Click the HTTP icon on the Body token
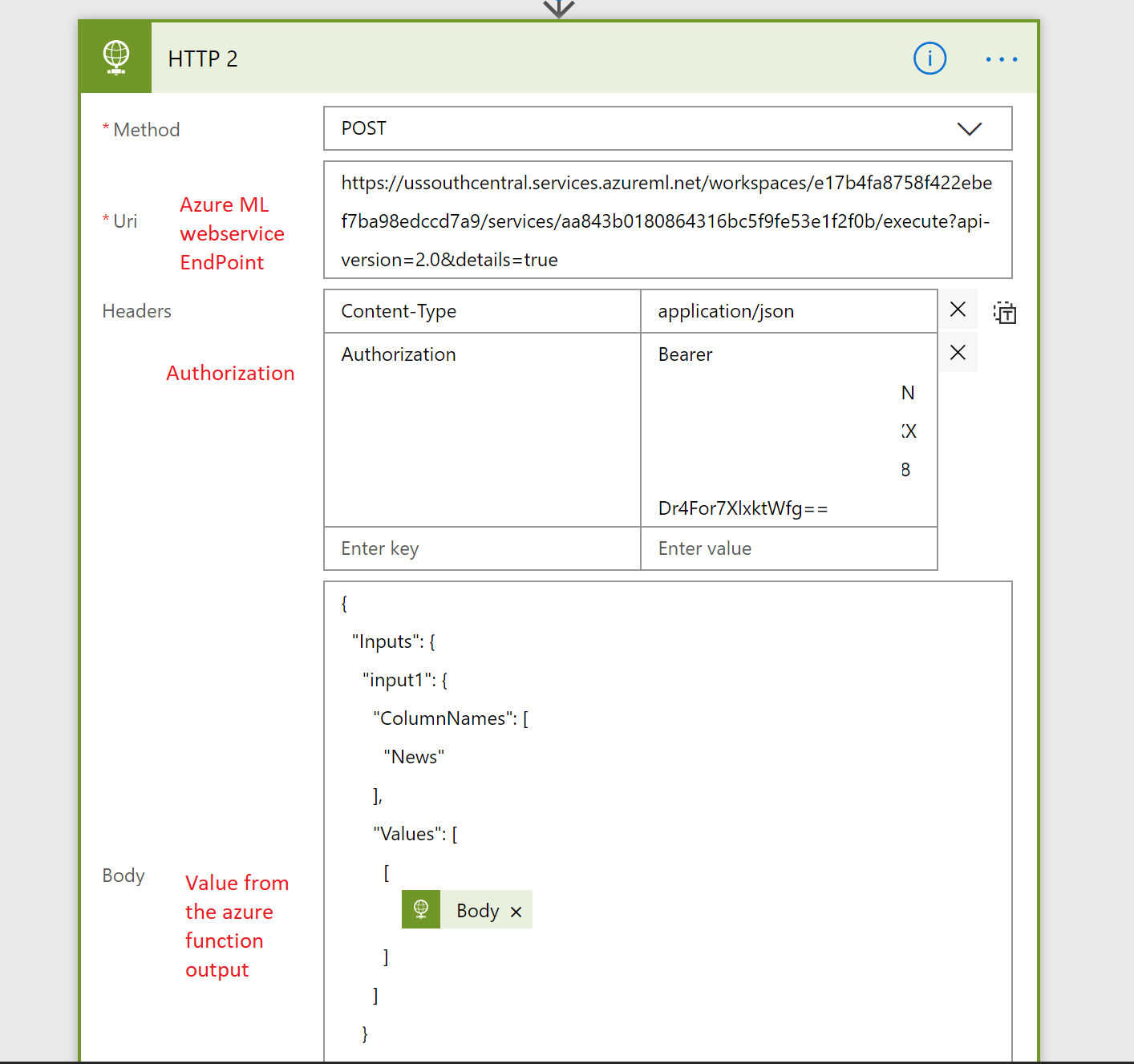 [420, 909]
